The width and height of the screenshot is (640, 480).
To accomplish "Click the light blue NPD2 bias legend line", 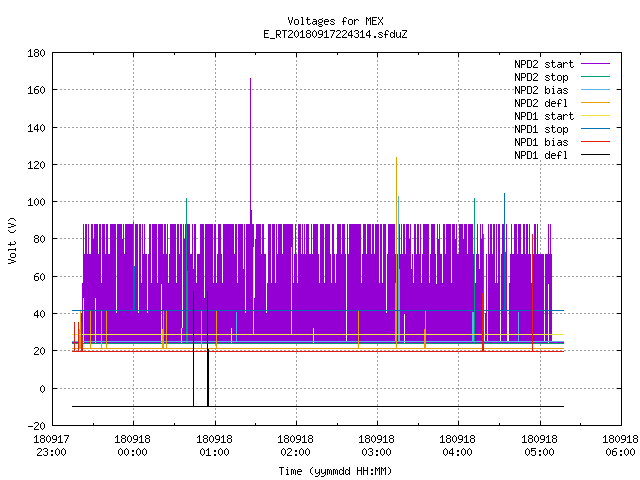I will (595, 90).
